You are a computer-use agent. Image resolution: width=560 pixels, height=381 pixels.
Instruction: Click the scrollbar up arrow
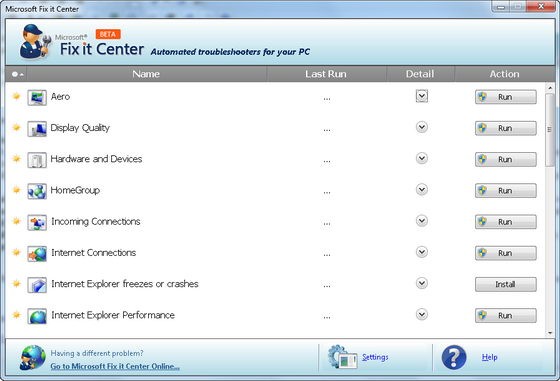[x=550, y=87]
